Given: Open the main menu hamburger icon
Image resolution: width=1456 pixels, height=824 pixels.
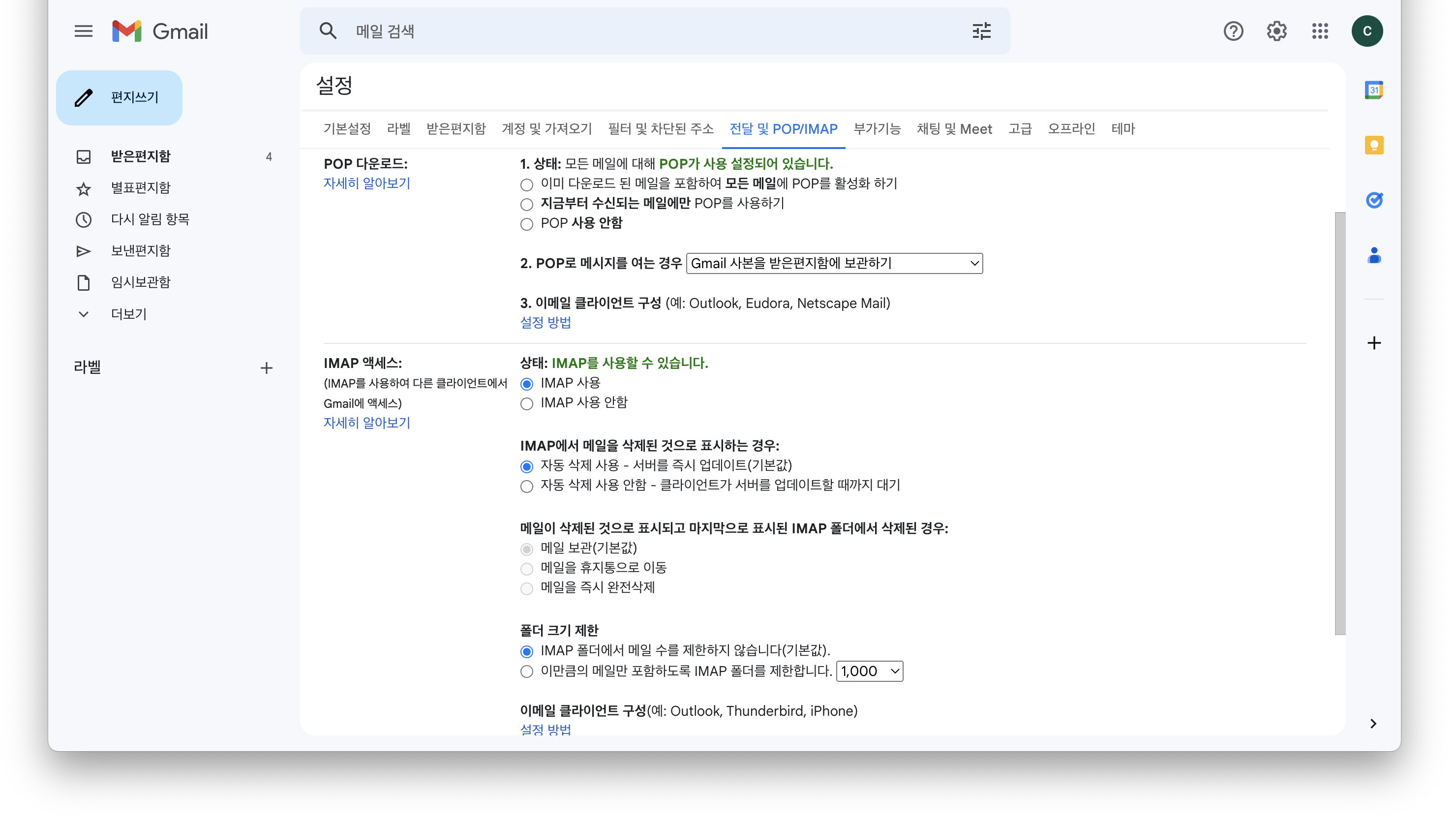Looking at the screenshot, I should (x=83, y=31).
